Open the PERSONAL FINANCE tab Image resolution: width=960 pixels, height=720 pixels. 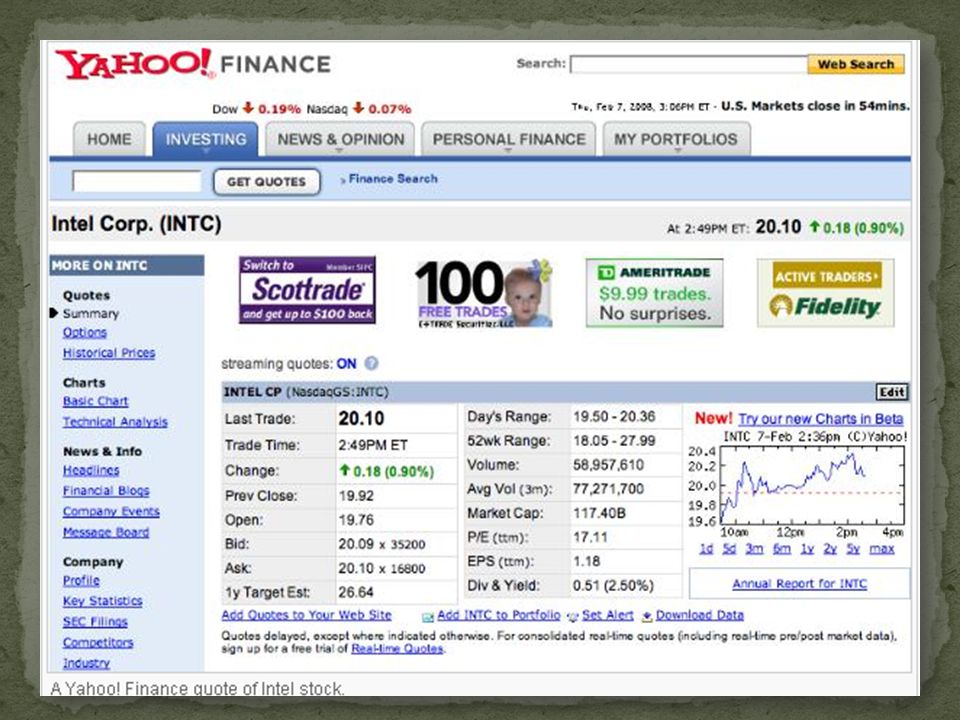pos(509,139)
